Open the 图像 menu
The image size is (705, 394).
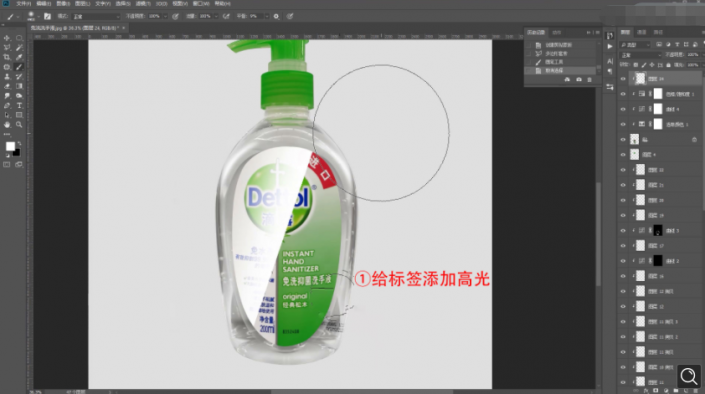[x=63, y=4]
